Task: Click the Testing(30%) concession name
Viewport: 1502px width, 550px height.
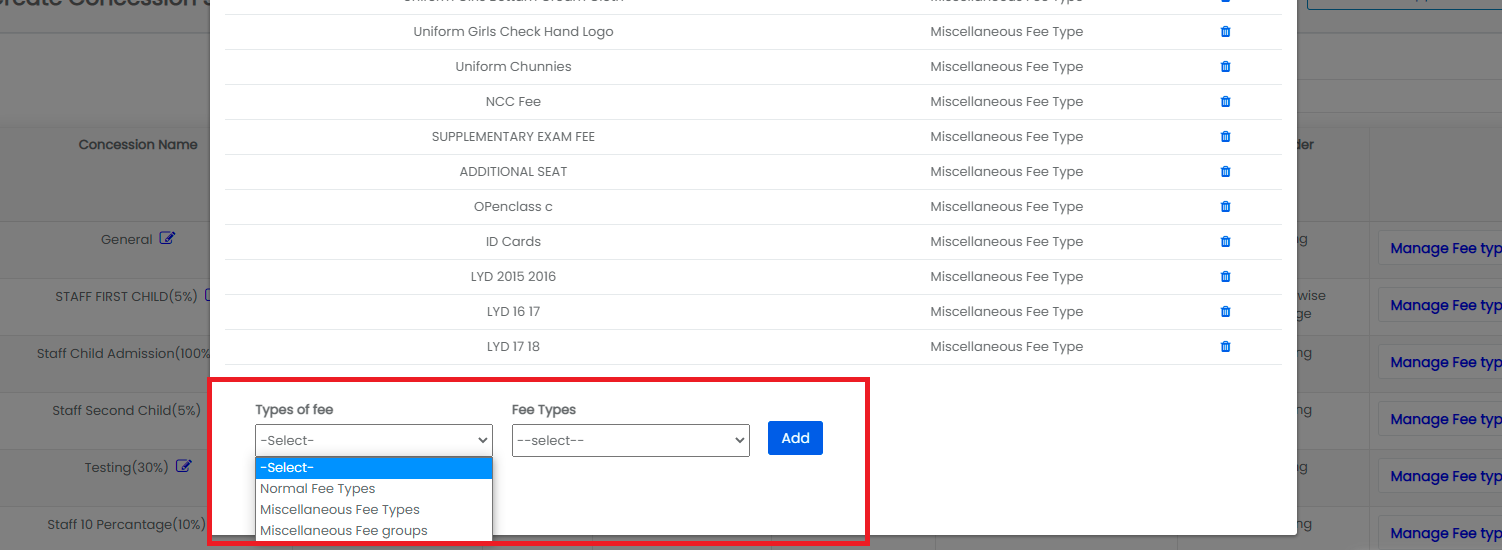Action: click(126, 468)
